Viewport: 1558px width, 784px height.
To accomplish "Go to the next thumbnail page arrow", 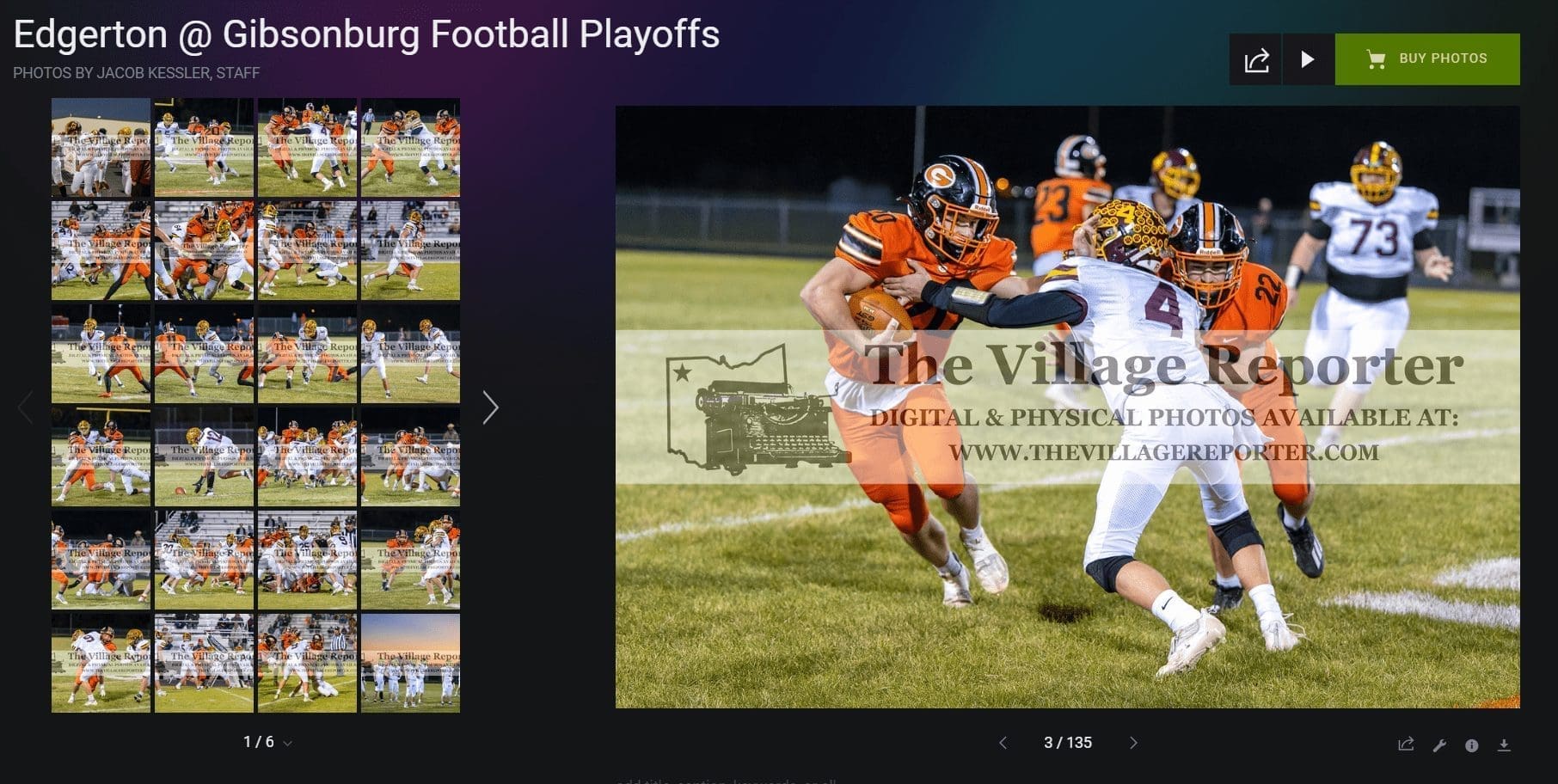I will pyautogui.click(x=490, y=407).
